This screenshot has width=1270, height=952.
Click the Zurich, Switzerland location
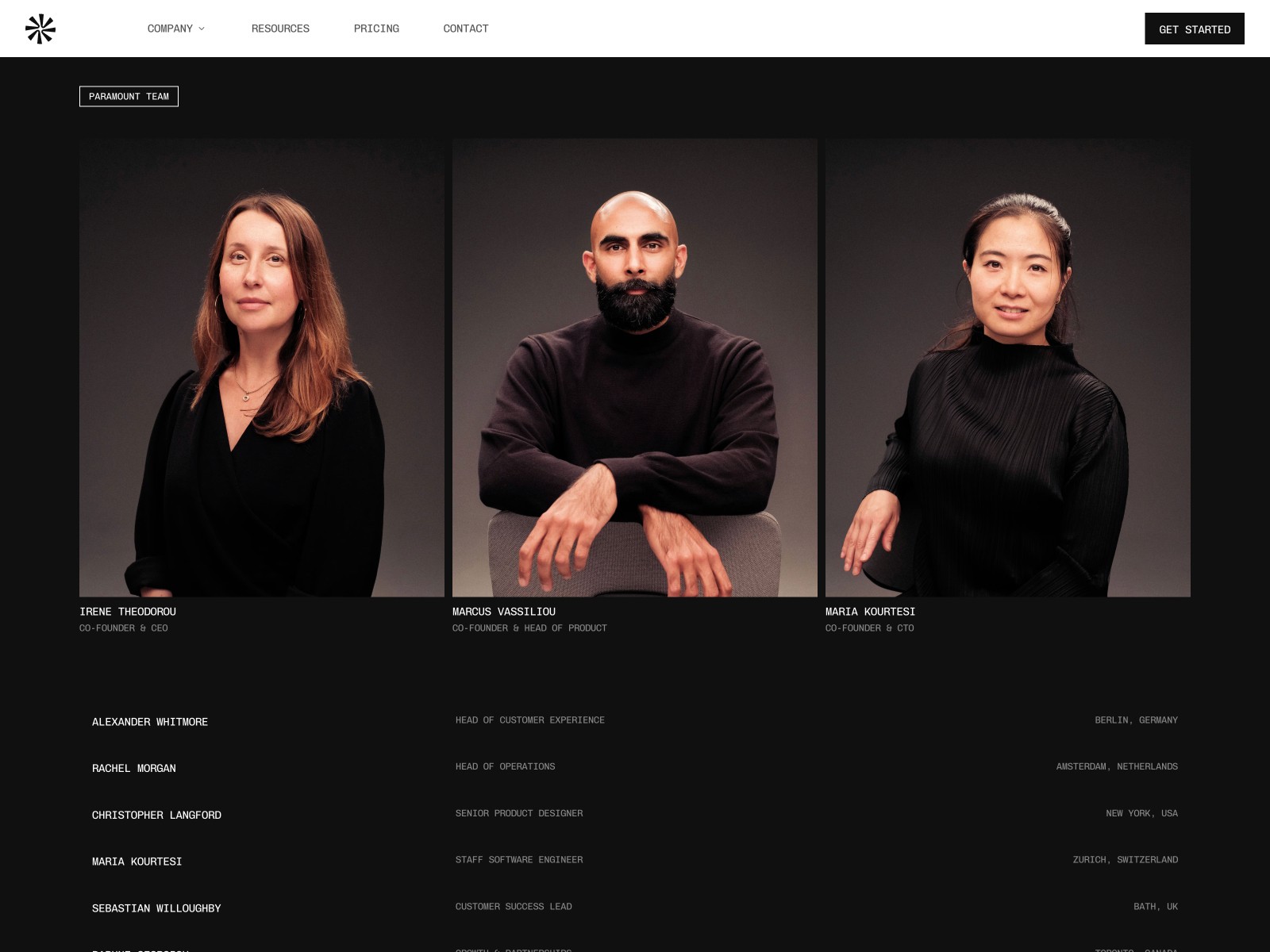coord(1126,860)
